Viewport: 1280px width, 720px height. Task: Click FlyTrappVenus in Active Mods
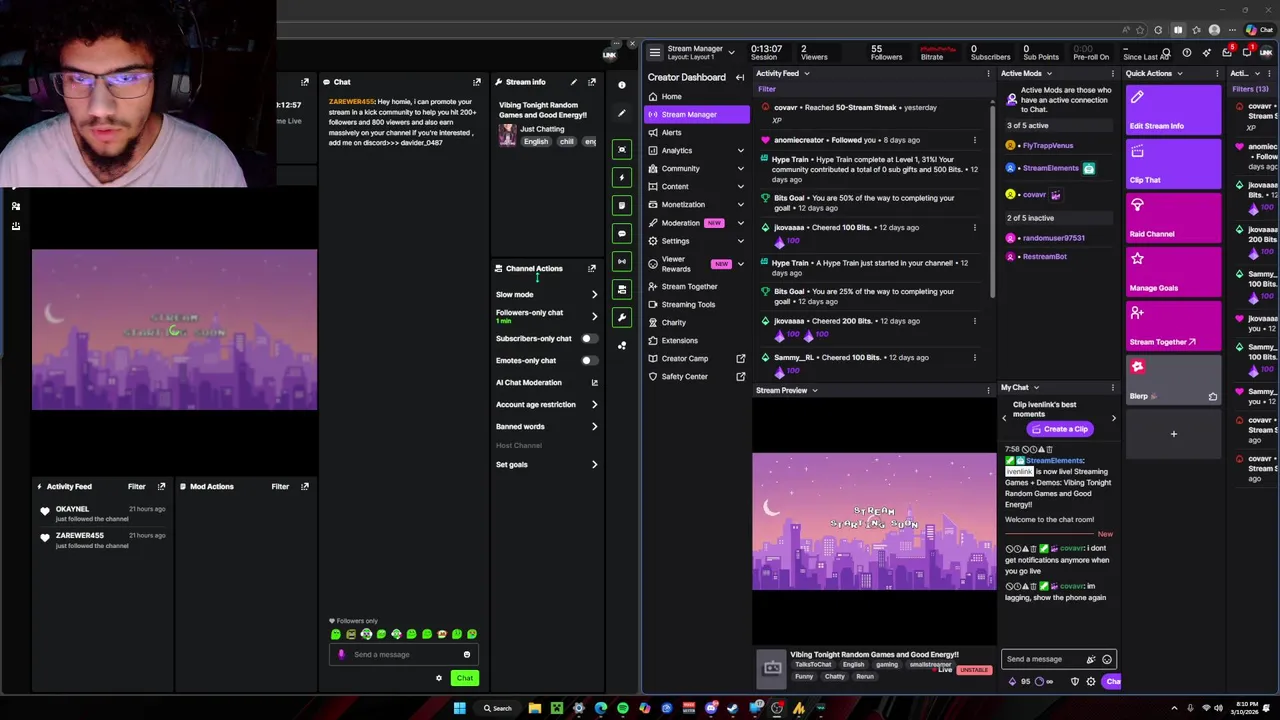pos(1047,146)
